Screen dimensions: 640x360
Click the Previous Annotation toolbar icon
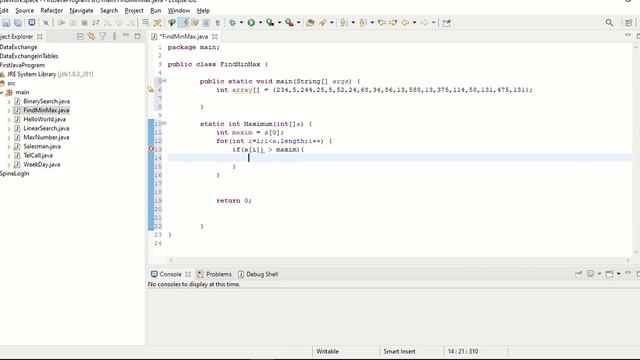362,23
